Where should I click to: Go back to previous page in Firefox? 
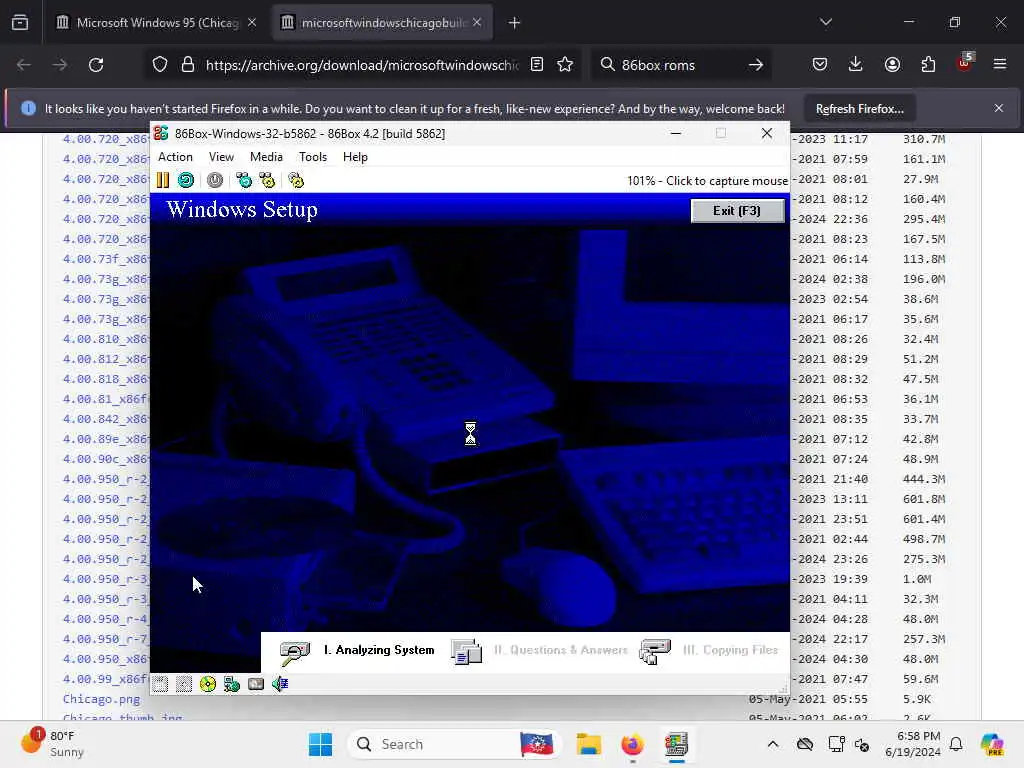[x=24, y=65]
